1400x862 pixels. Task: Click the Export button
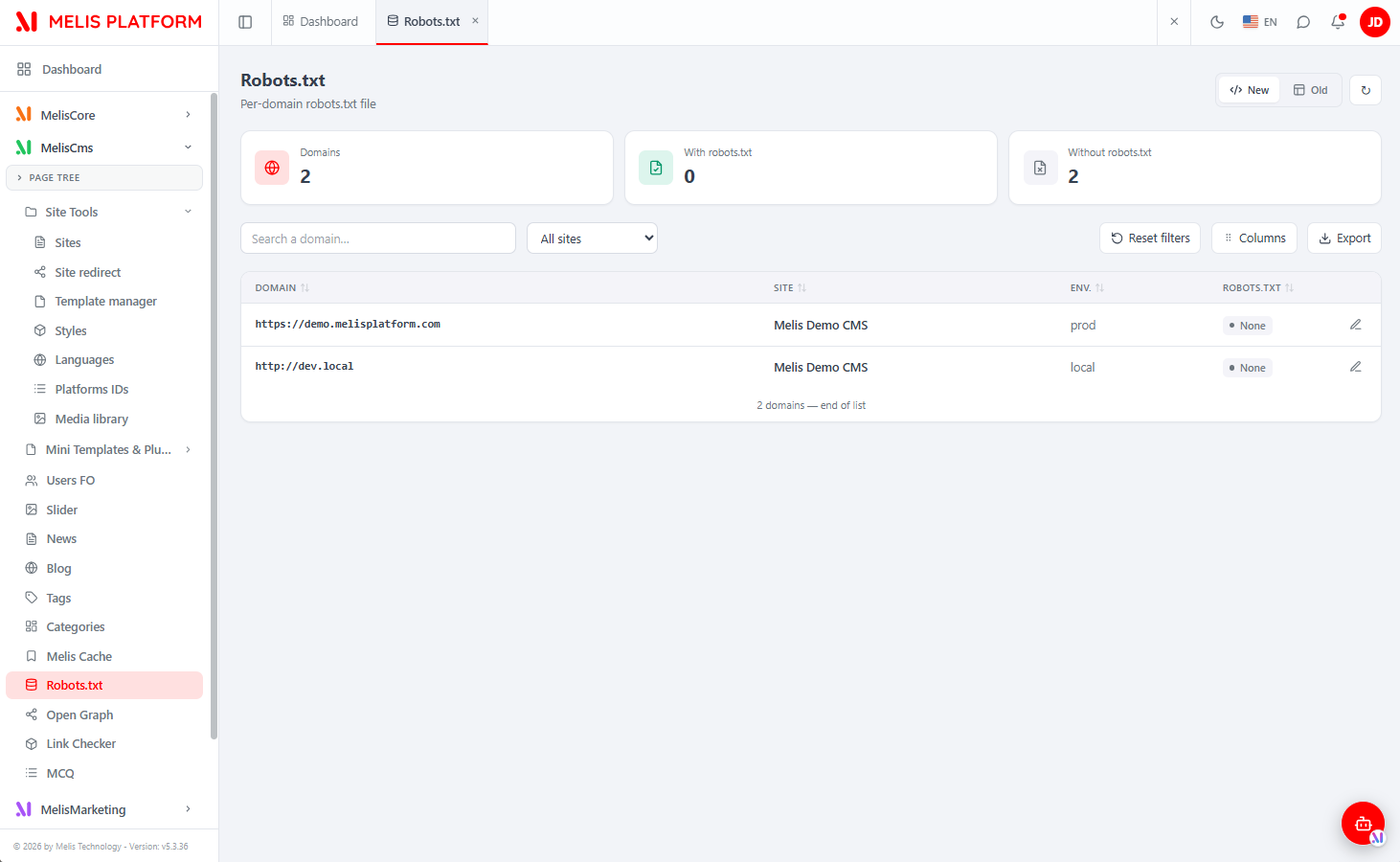click(x=1344, y=238)
